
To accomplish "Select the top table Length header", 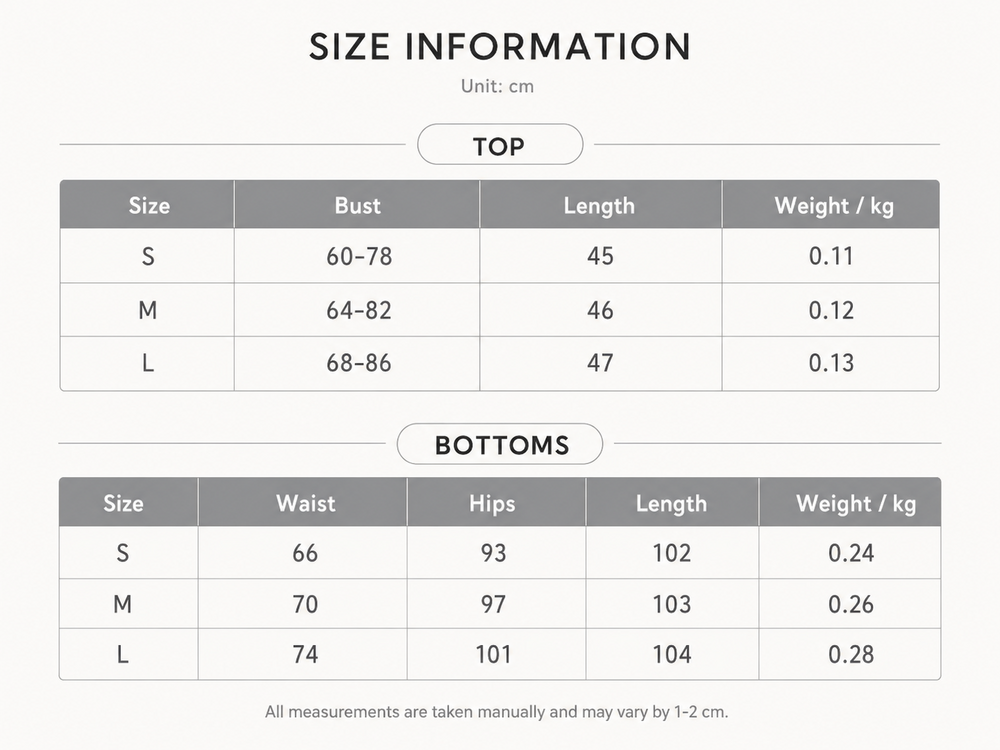I will click(599, 205).
